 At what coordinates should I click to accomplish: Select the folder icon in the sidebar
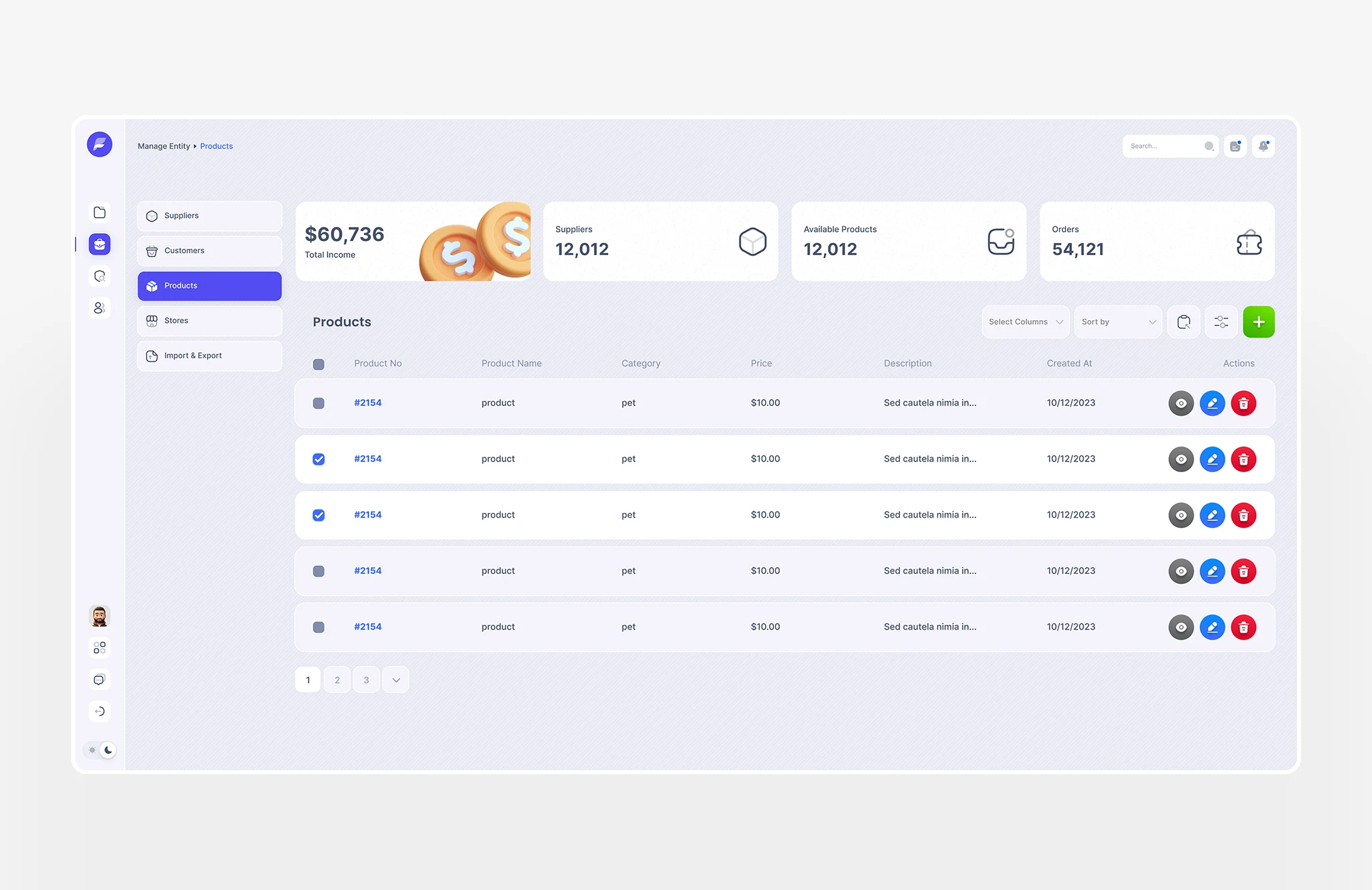(x=99, y=212)
